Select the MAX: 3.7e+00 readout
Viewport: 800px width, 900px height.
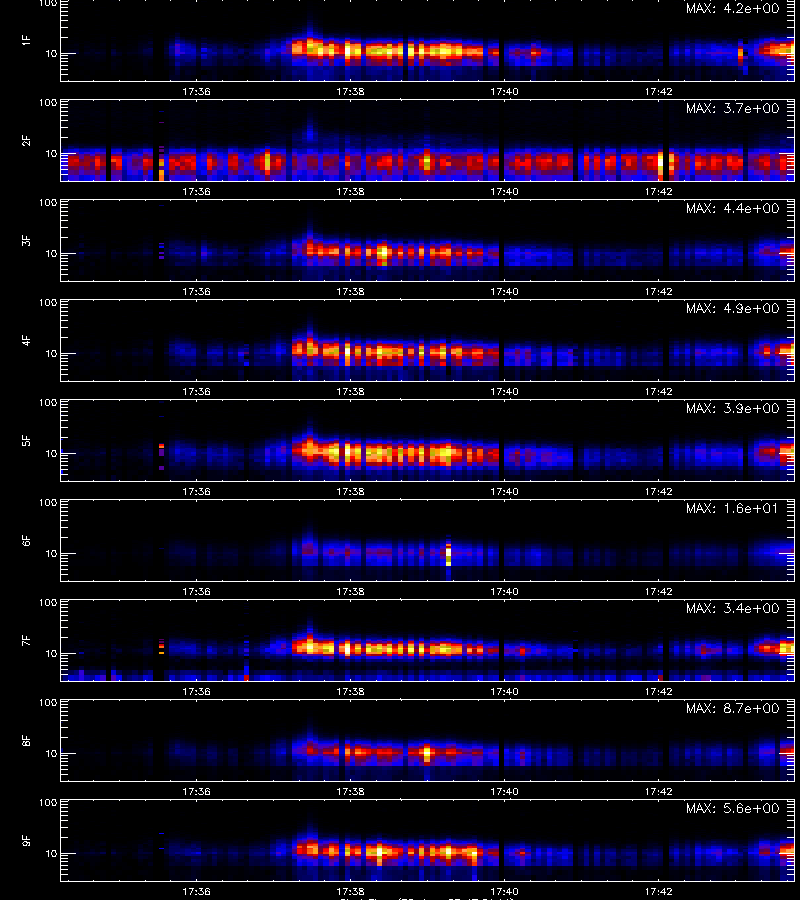pyautogui.click(x=733, y=108)
